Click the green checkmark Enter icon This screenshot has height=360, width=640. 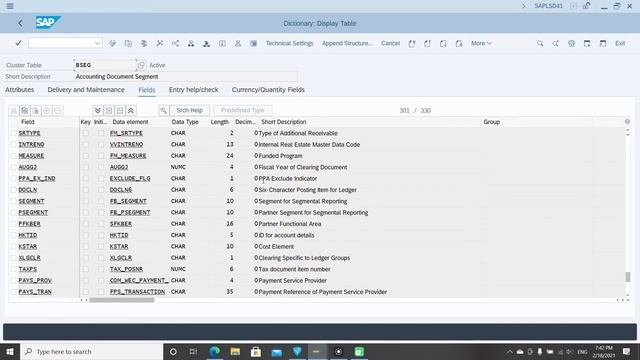tap(18, 43)
